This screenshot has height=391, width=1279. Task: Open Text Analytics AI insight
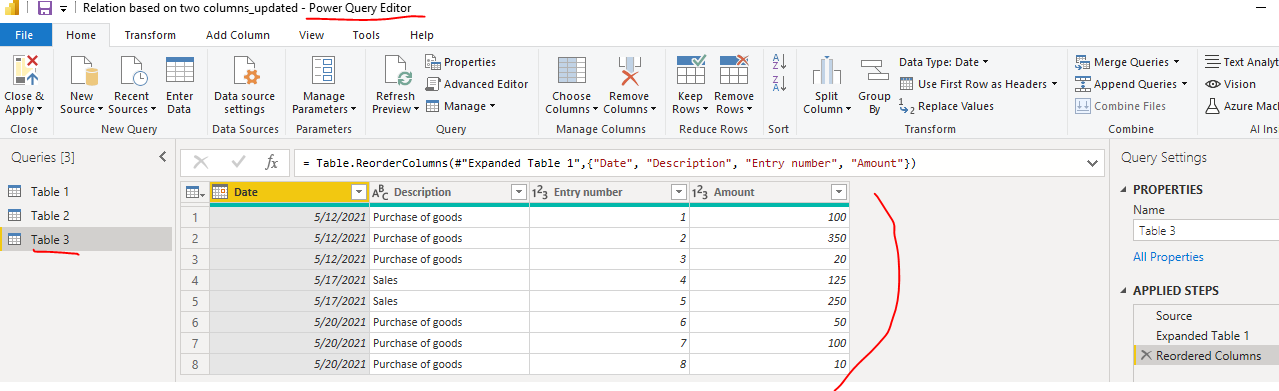coord(1241,62)
